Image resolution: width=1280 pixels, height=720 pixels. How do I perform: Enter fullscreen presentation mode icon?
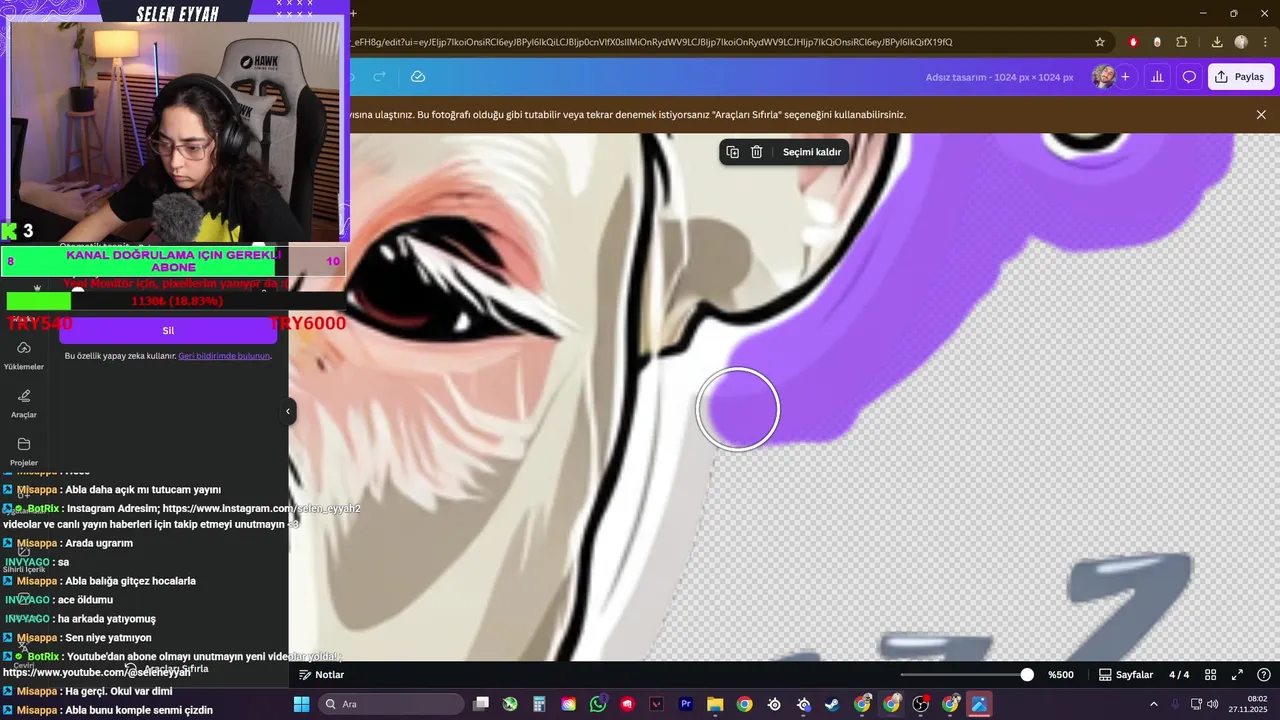pyautogui.click(x=1237, y=675)
